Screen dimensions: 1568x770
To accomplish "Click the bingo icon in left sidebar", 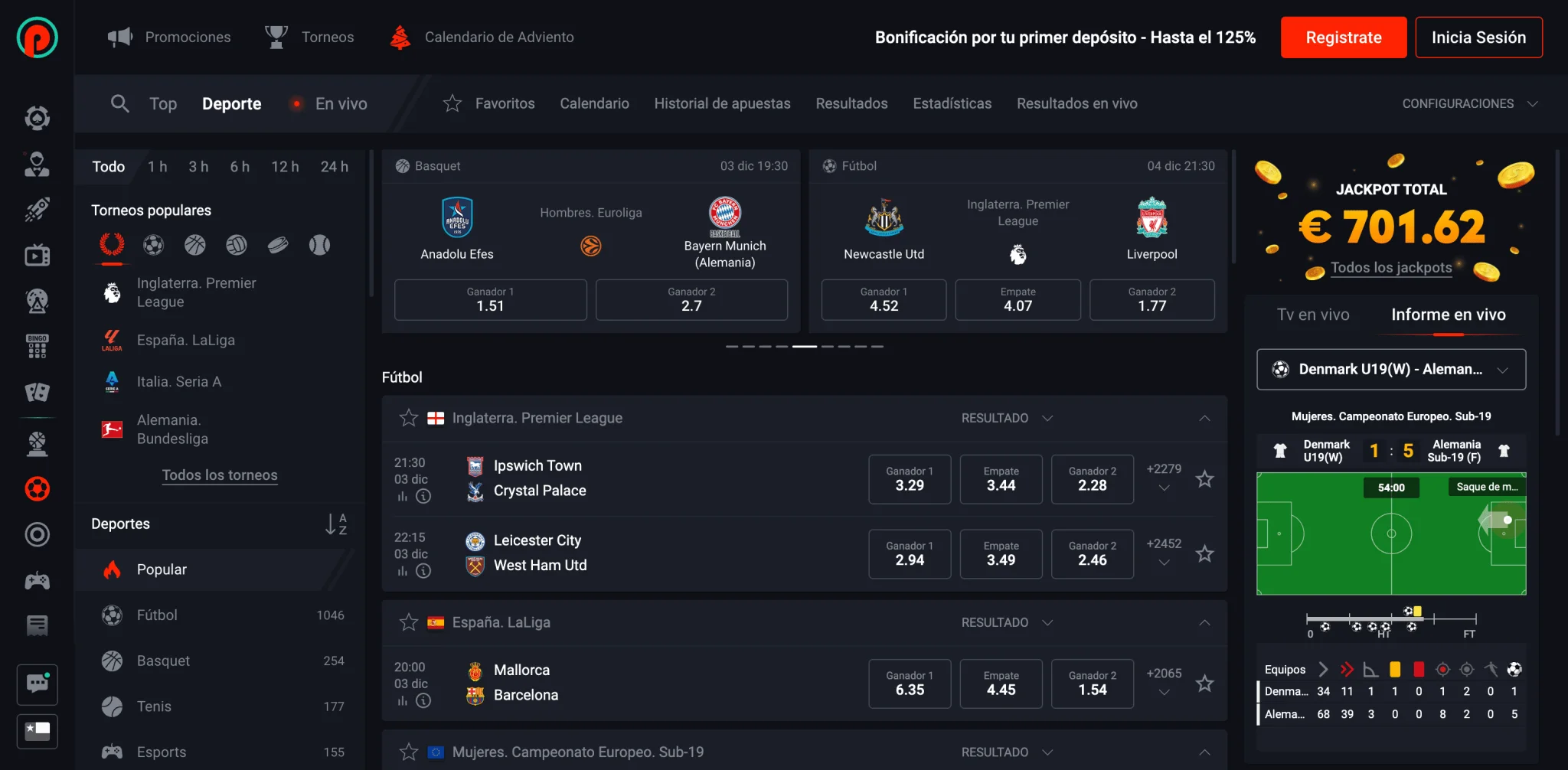I will (x=37, y=346).
